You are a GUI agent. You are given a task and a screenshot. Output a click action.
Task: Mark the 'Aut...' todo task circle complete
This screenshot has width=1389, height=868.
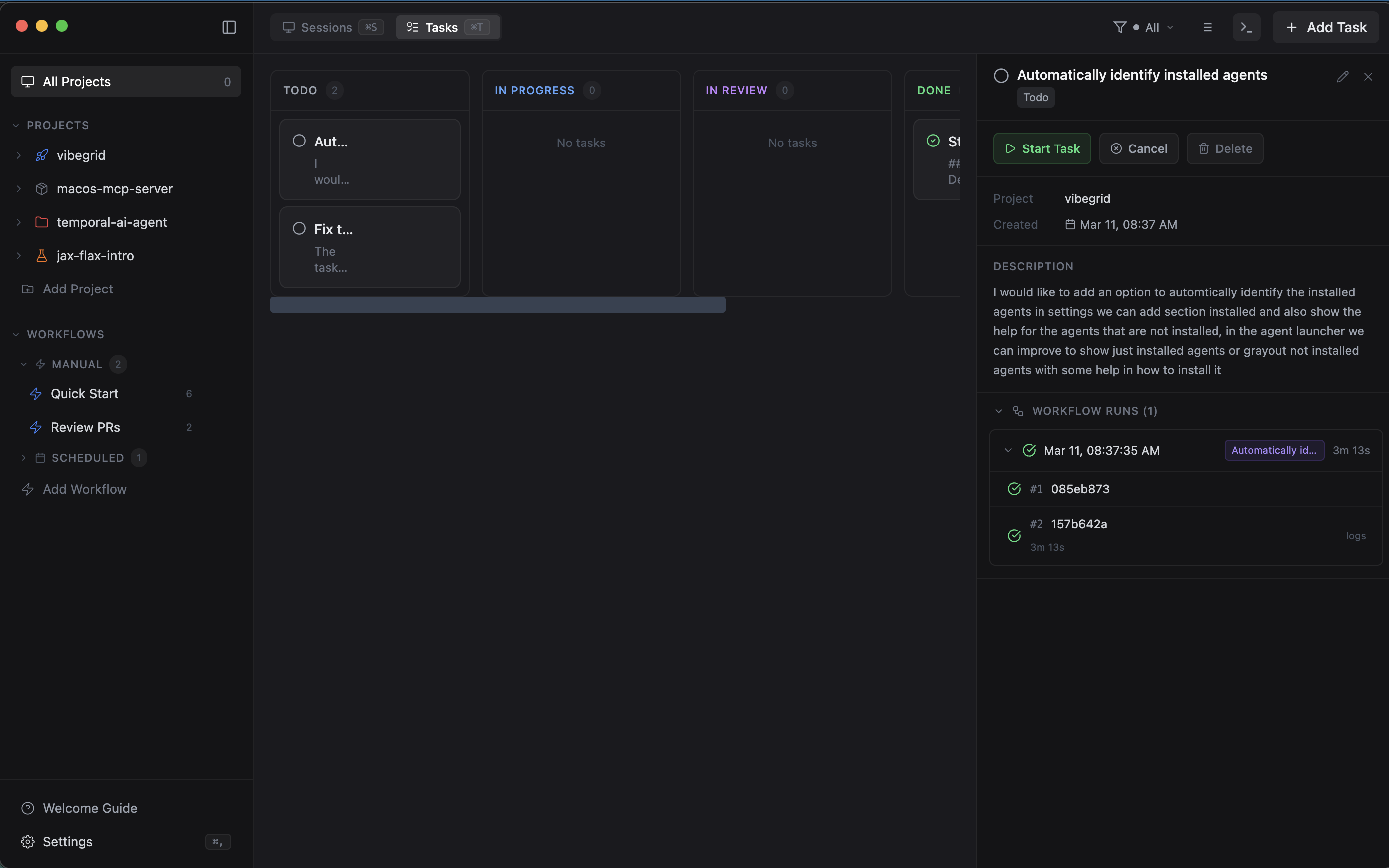pyautogui.click(x=299, y=140)
